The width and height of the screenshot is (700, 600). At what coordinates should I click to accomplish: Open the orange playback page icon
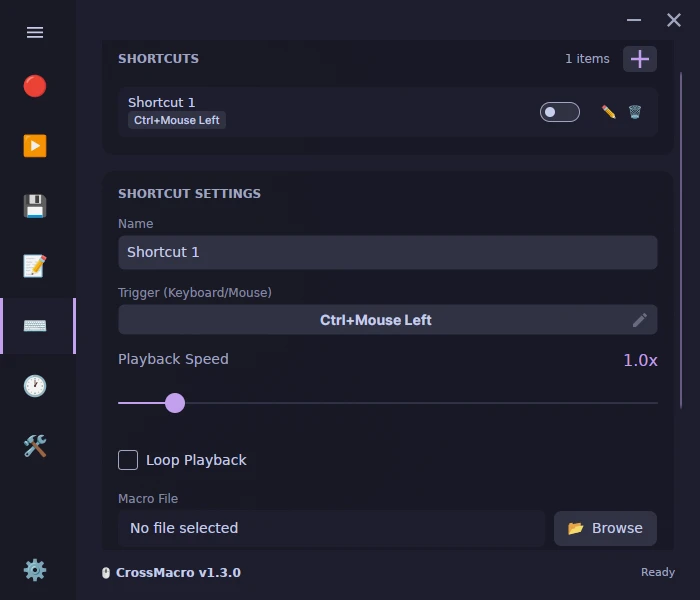point(35,146)
